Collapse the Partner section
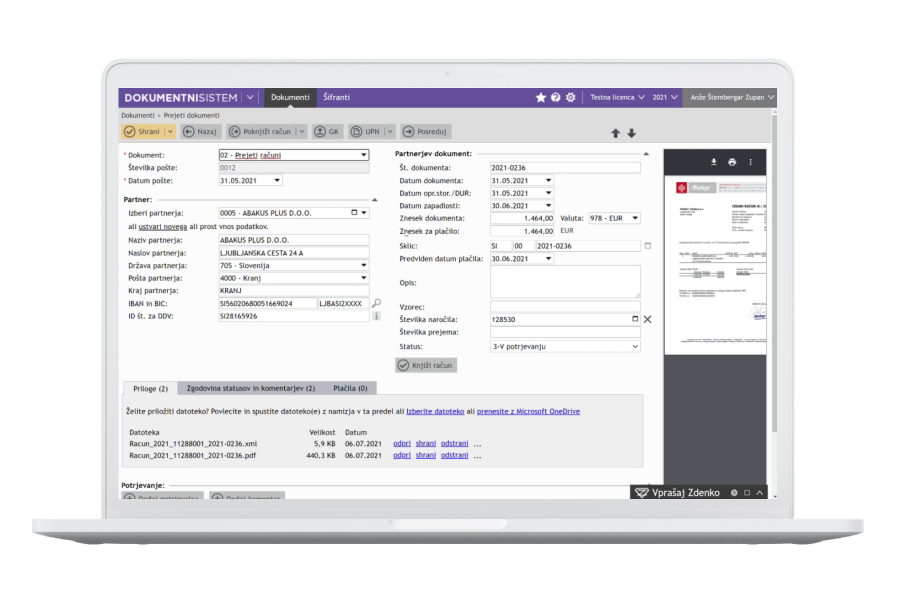This screenshot has height=596, width=900. pyautogui.click(x=375, y=200)
